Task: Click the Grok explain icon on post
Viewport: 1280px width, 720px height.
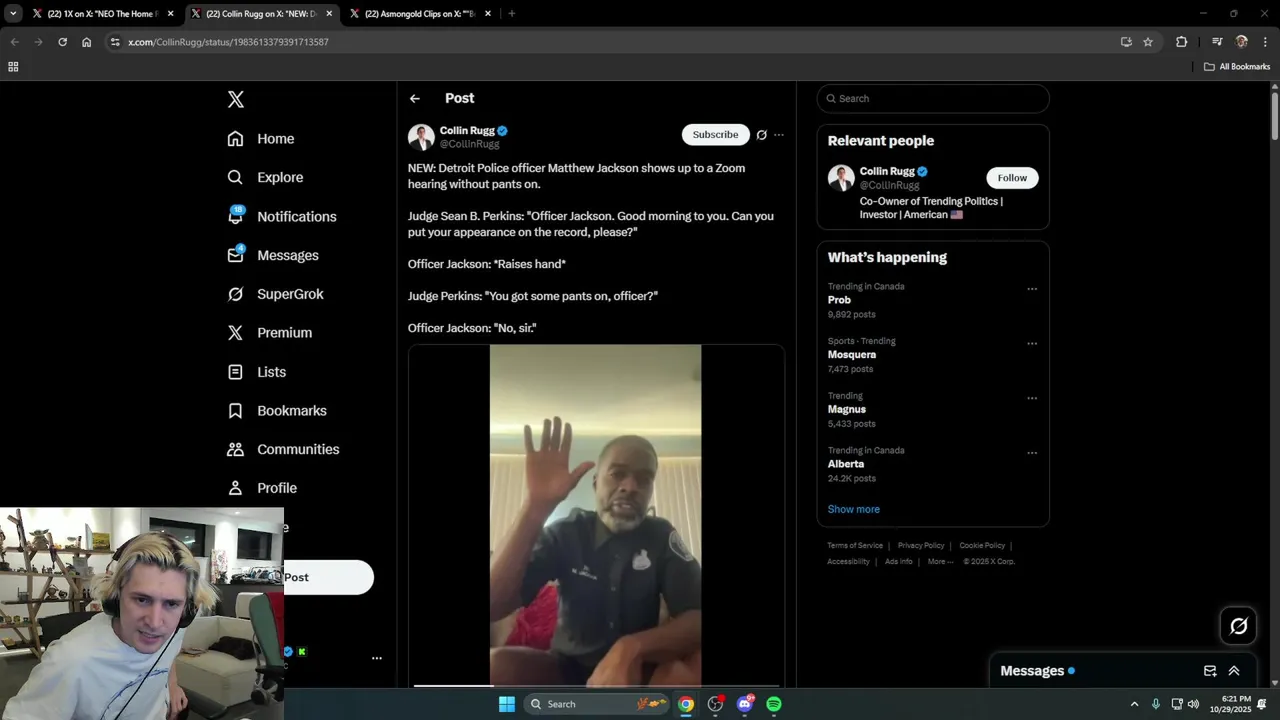Action: (761, 135)
